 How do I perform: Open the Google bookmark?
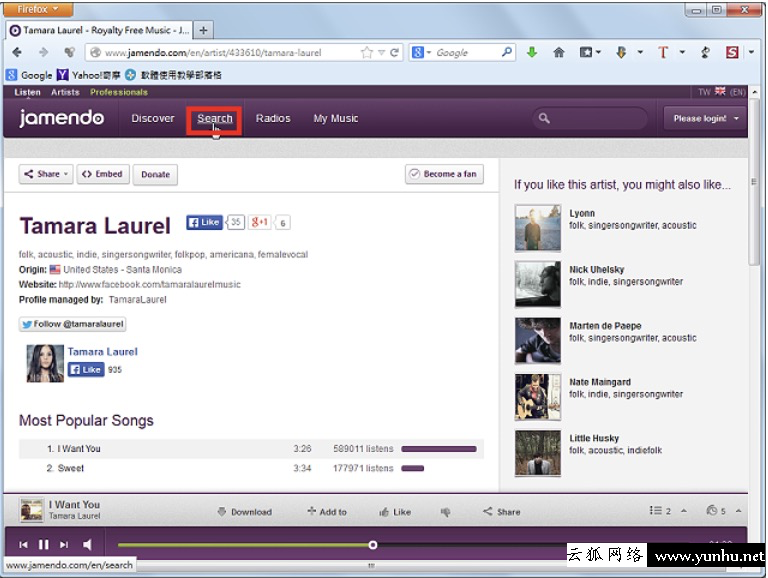coord(30,75)
